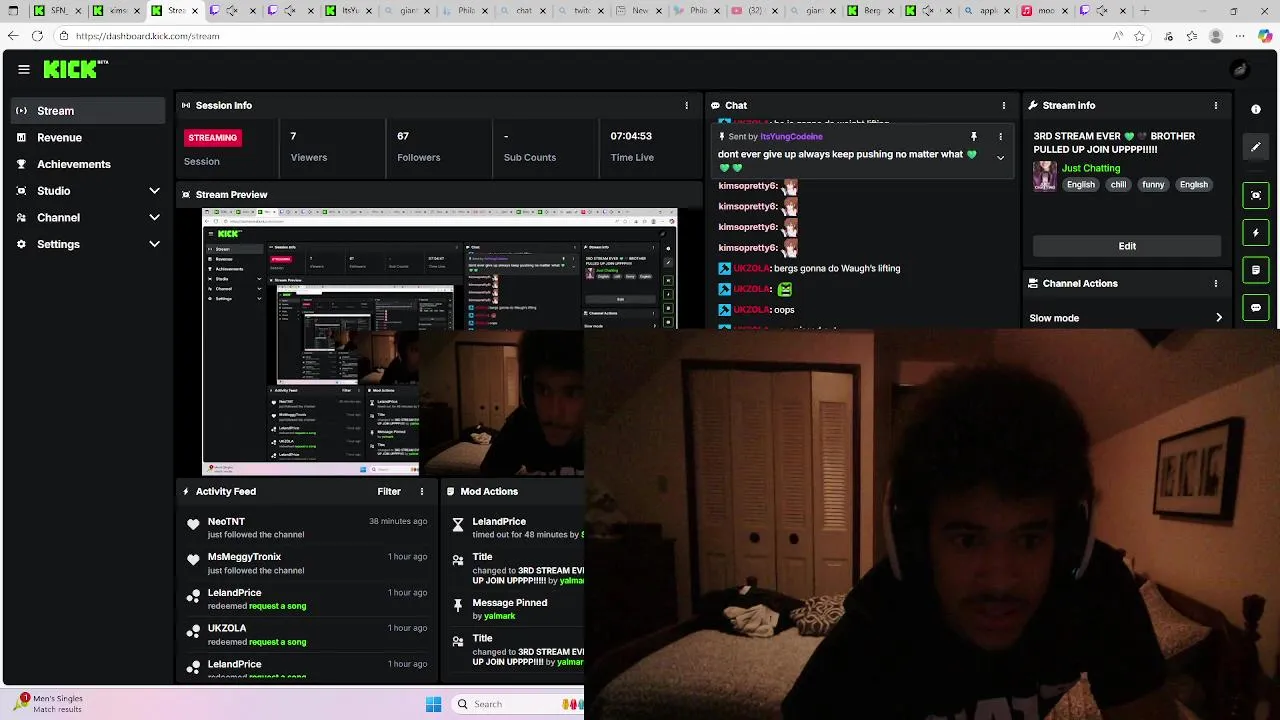Select Revenue in the sidebar

tap(88, 137)
